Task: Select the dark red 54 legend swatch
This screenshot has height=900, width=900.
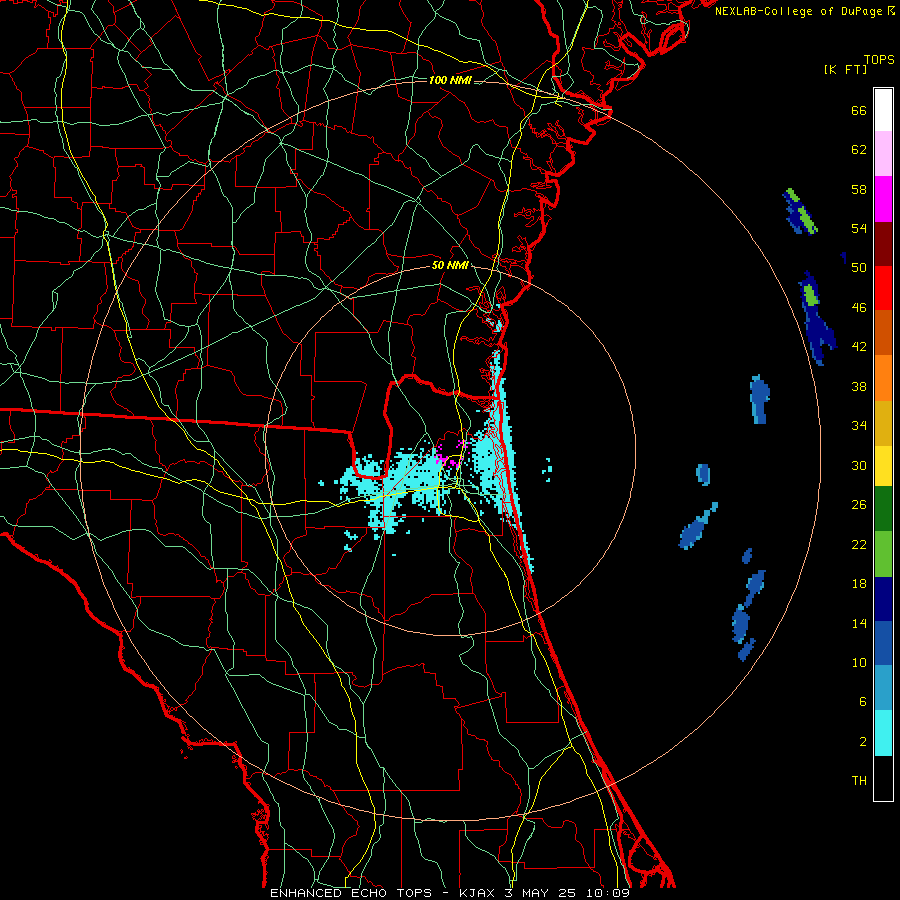Action: point(883,244)
